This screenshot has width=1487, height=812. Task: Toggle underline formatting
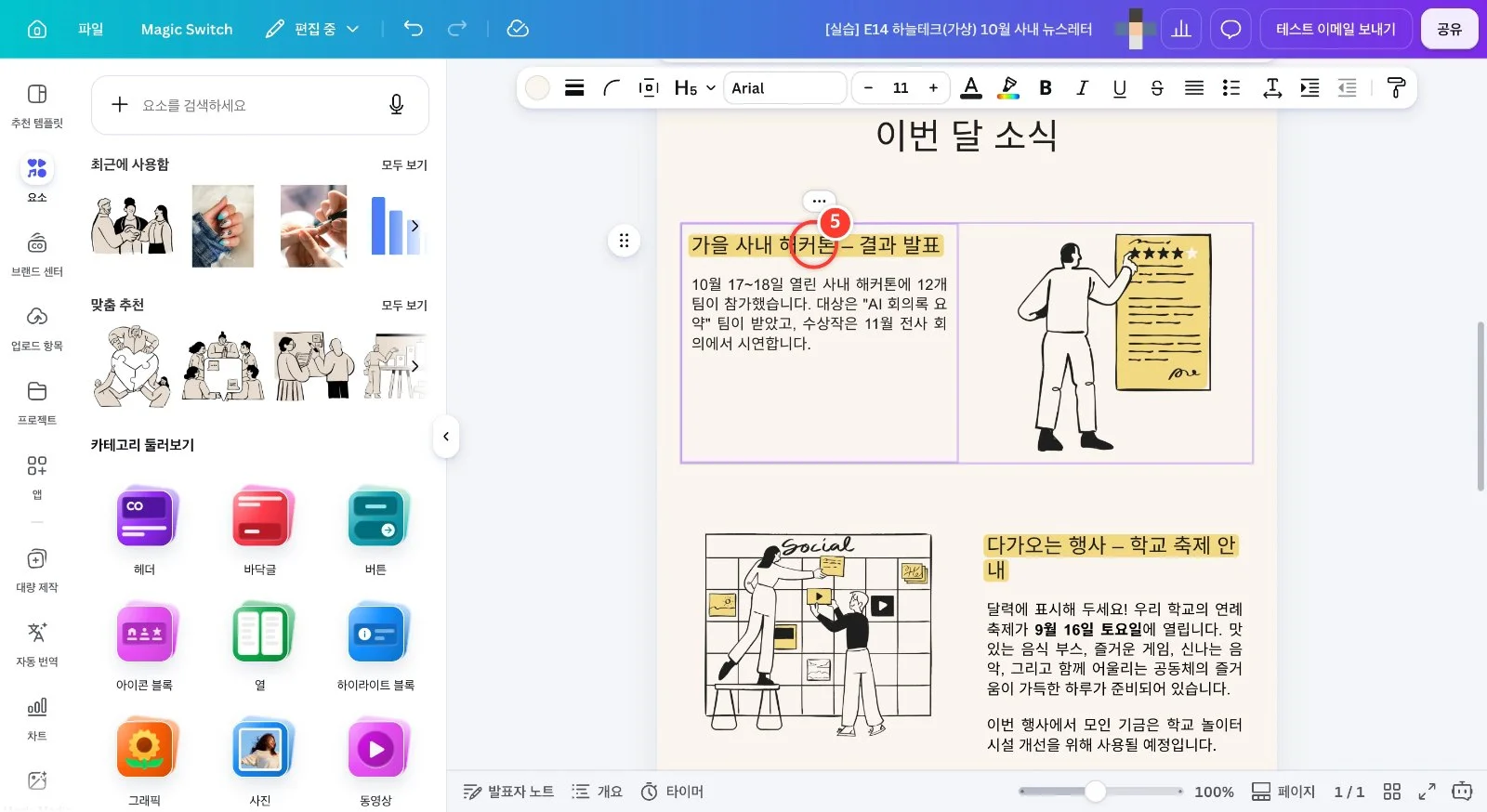point(1120,87)
